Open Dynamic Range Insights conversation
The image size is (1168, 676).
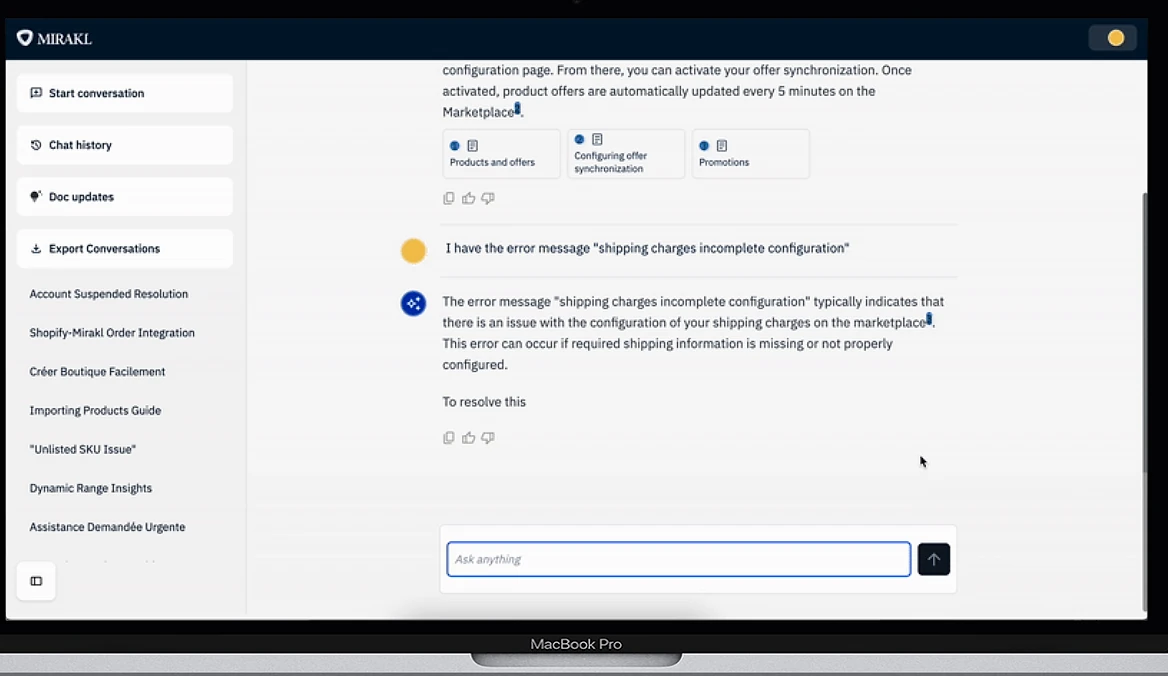[91, 488]
